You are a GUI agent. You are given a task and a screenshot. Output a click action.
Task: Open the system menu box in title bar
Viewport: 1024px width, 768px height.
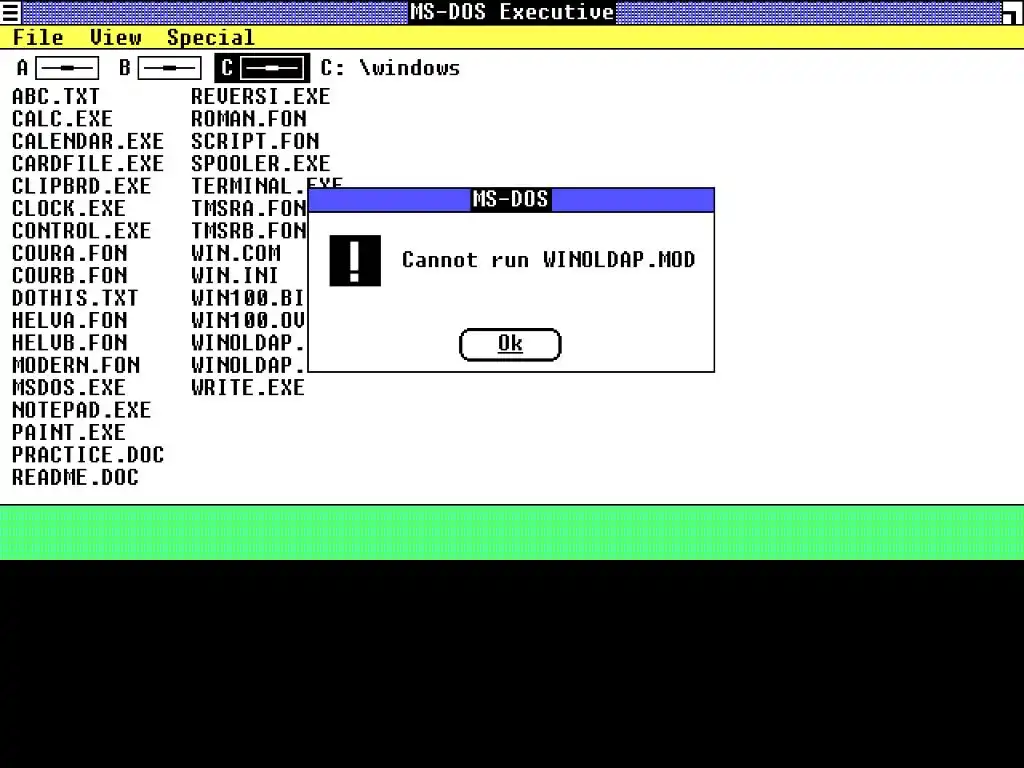click(10, 12)
